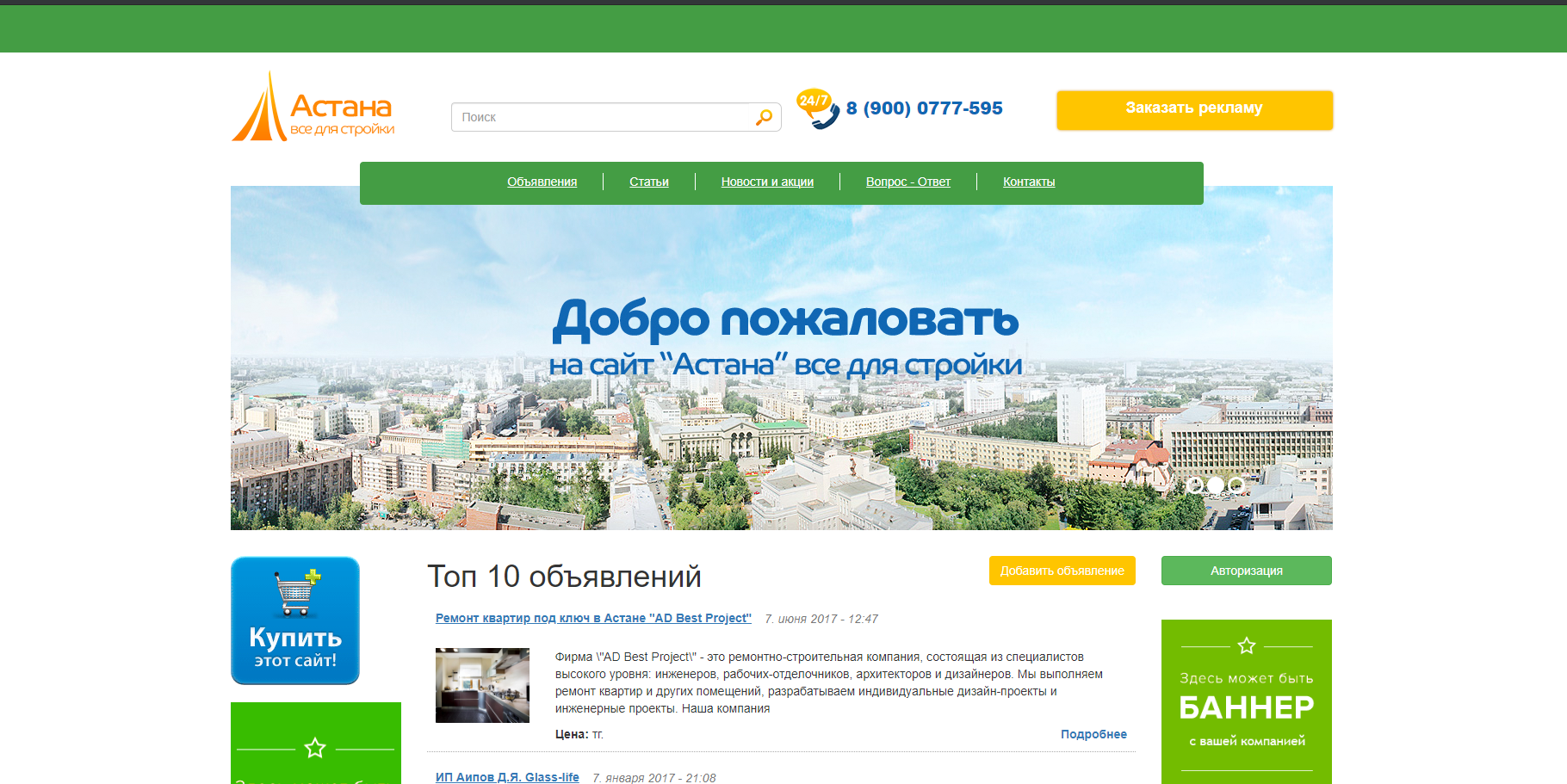Click the date "7. января 2017 - 21:08"

[x=654, y=778]
